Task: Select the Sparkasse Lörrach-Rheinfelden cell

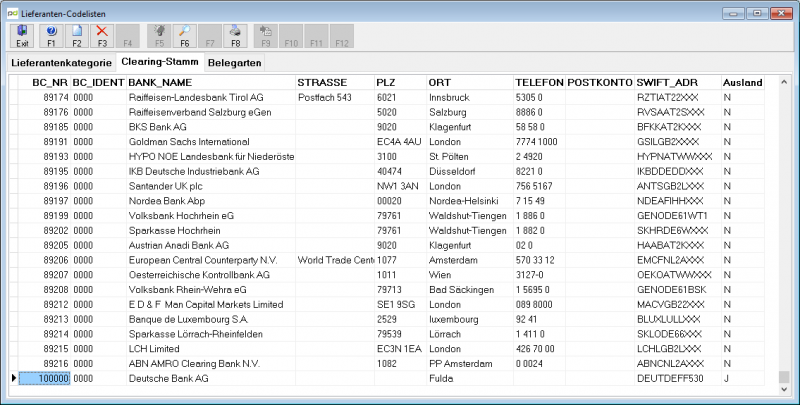Action: (211, 334)
